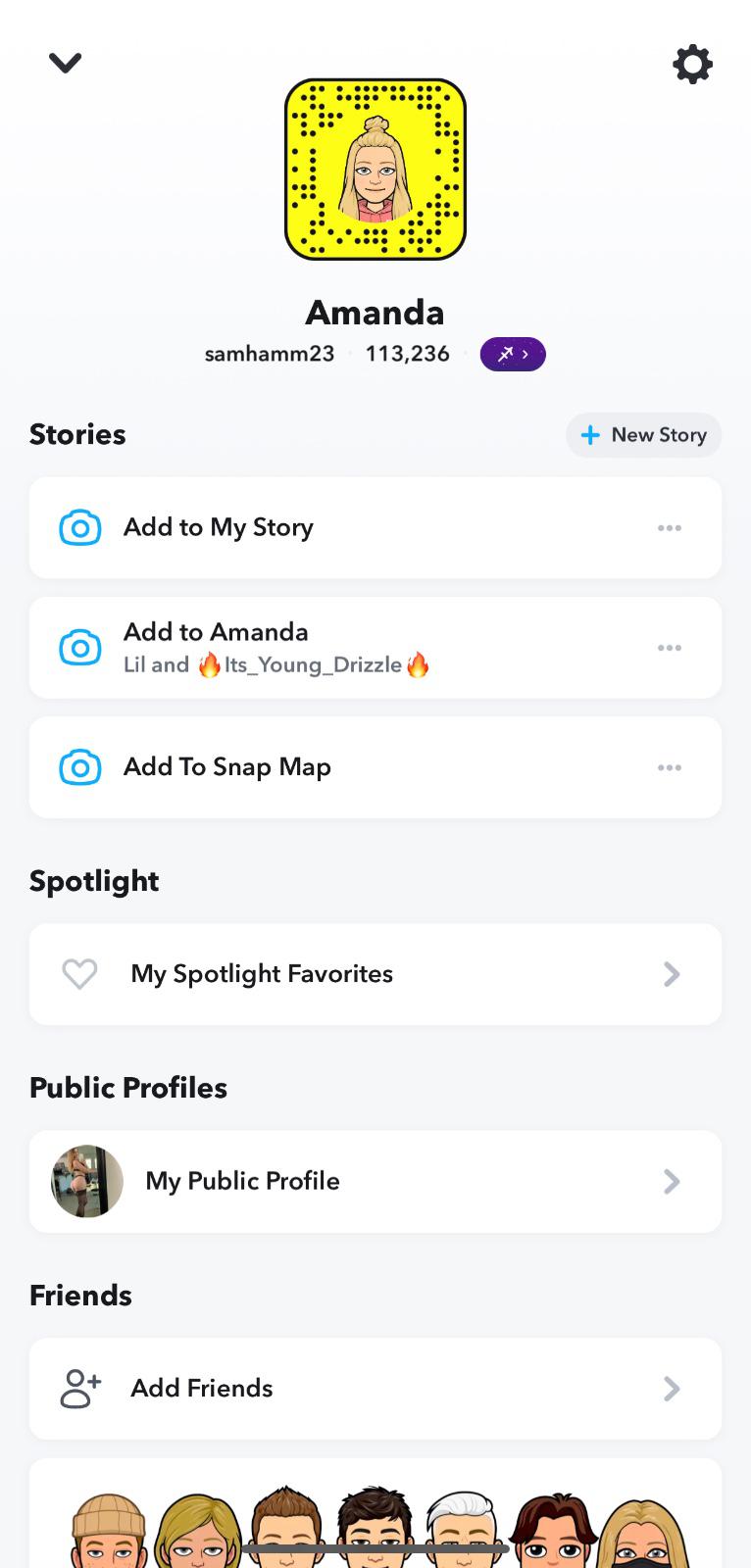Click camera icon beside Add to My Story

pyautogui.click(x=80, y=528)
